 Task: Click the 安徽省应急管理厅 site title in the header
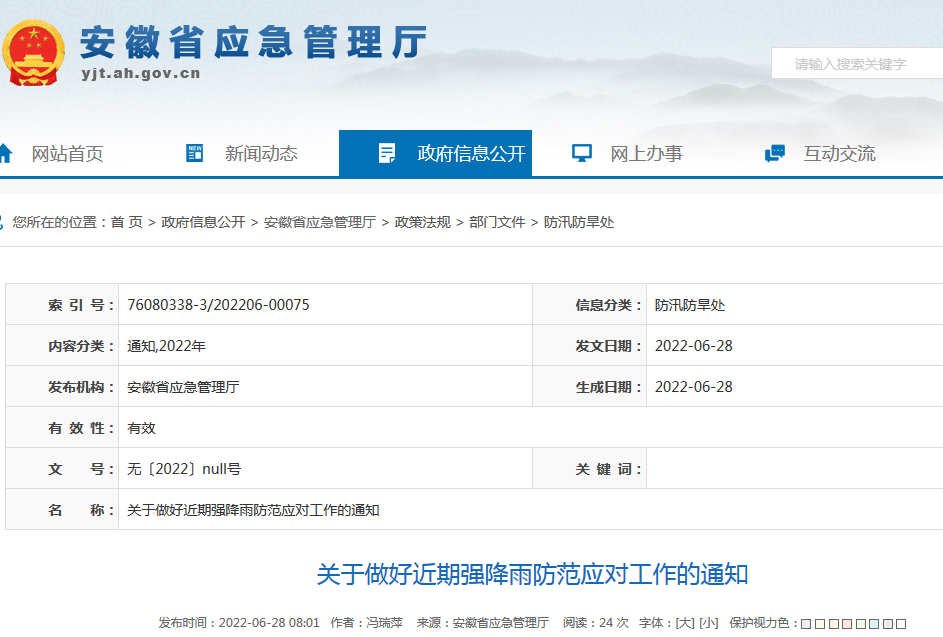pyautogui.click(x=253, y=42)
